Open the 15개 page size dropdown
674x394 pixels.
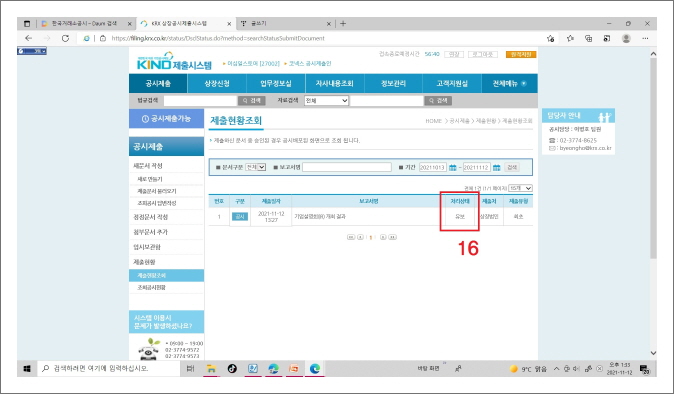[x=520, y=188]
